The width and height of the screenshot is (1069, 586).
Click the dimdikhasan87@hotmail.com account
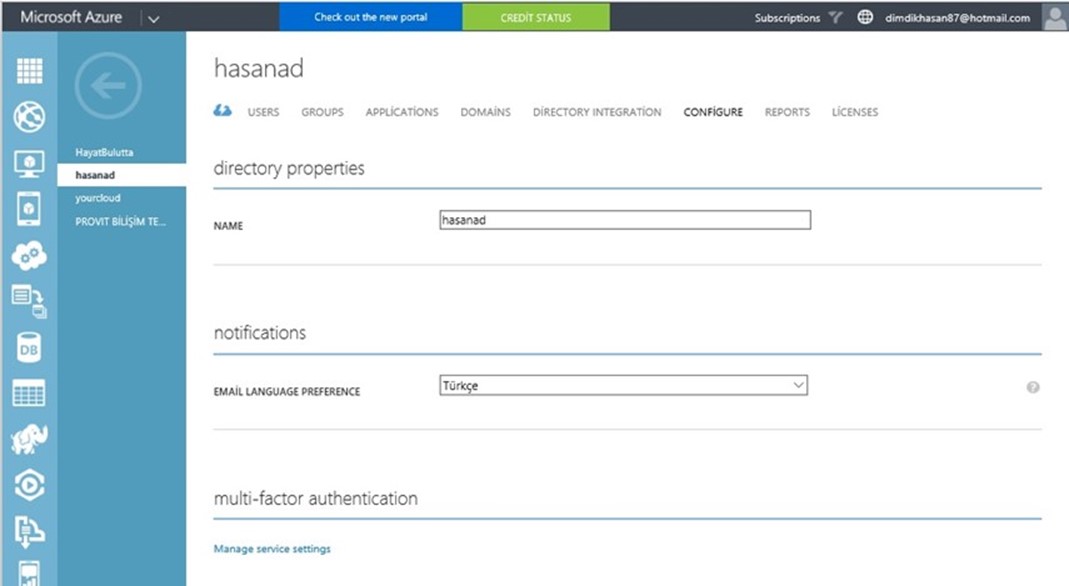957,18
